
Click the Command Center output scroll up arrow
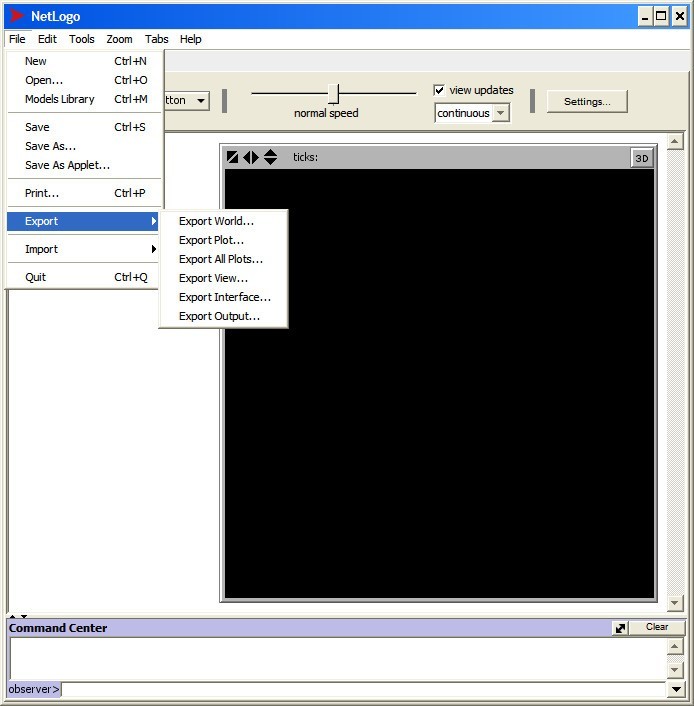675,647
